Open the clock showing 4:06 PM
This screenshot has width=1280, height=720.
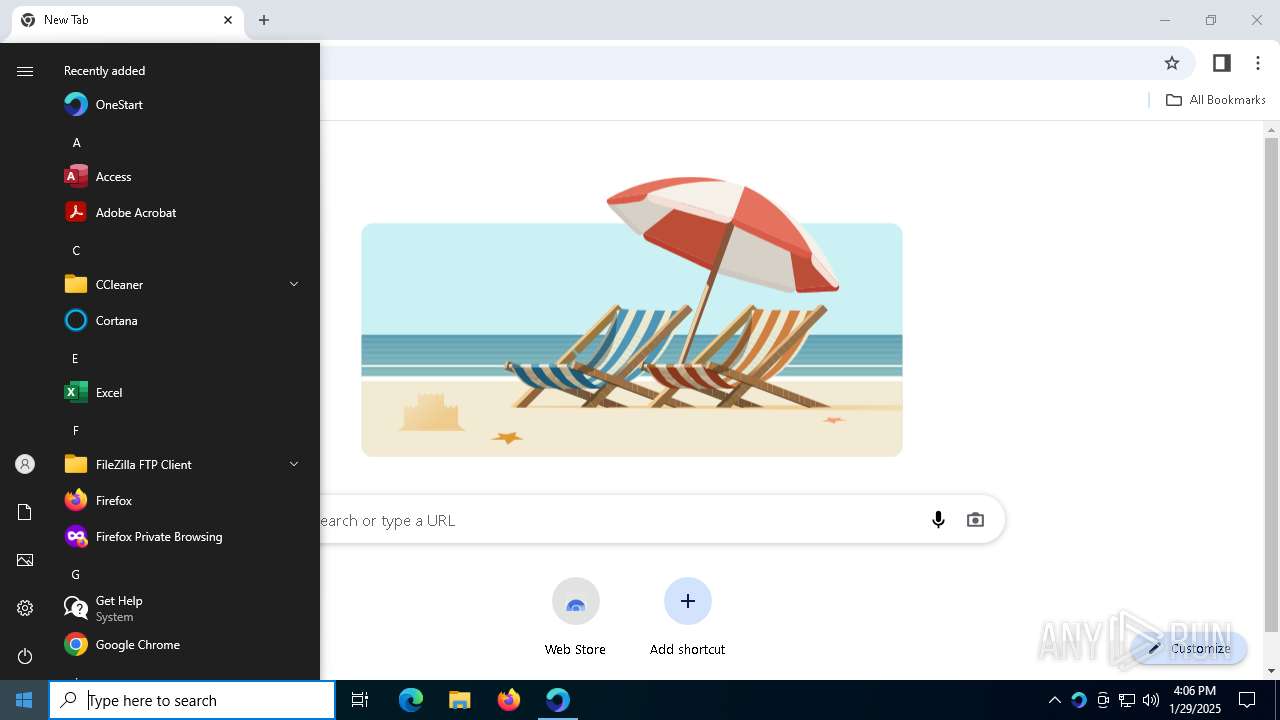1194,700
